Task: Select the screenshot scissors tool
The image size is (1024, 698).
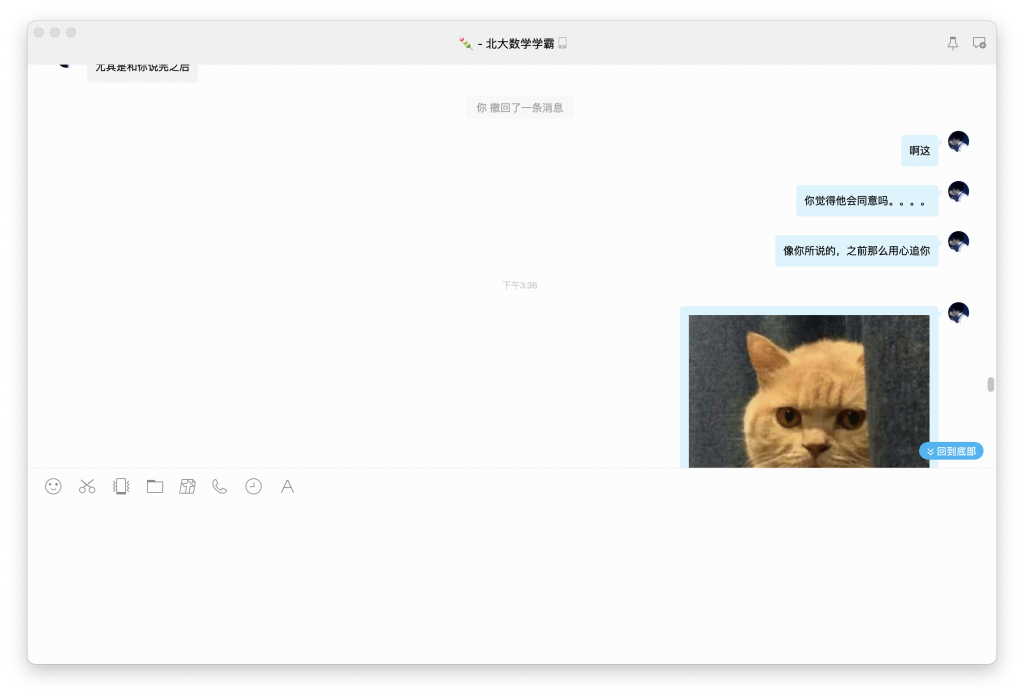Action: [87, 486]
